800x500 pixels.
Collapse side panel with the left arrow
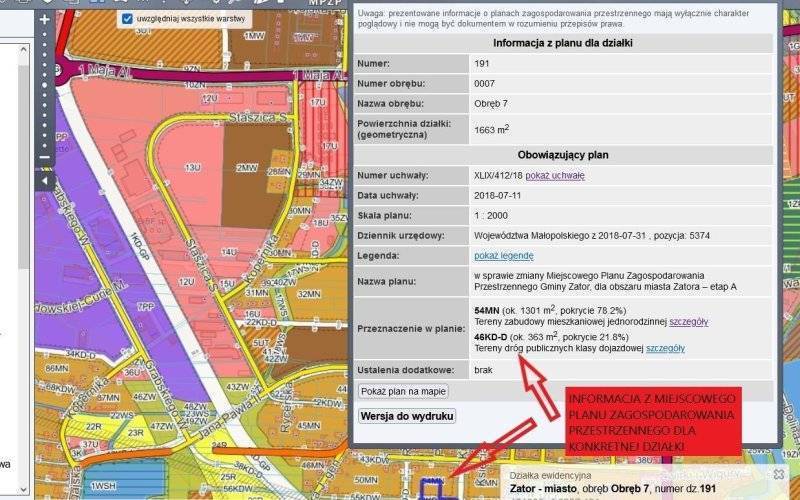click(44, 181)
